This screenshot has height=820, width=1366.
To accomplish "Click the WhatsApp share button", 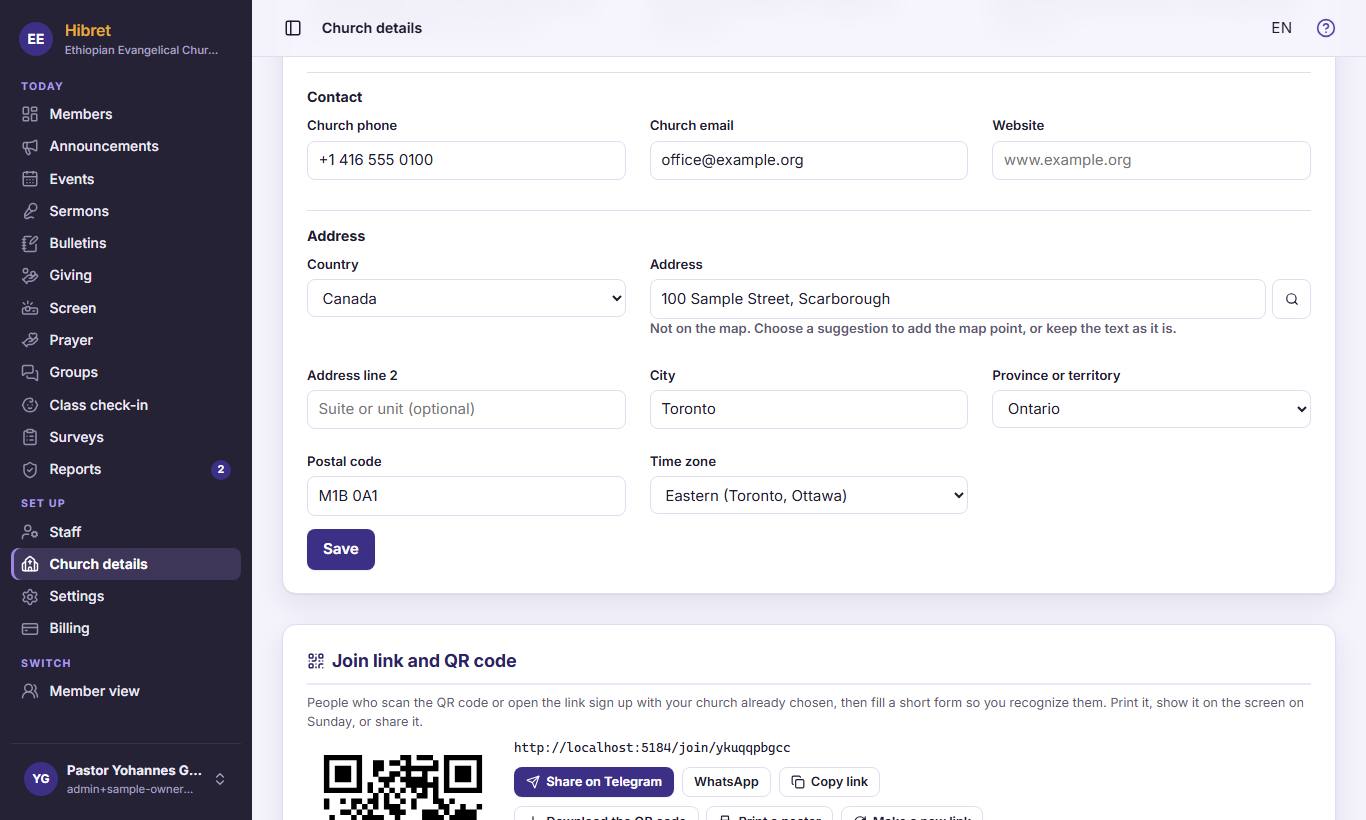I will [726, 782].
